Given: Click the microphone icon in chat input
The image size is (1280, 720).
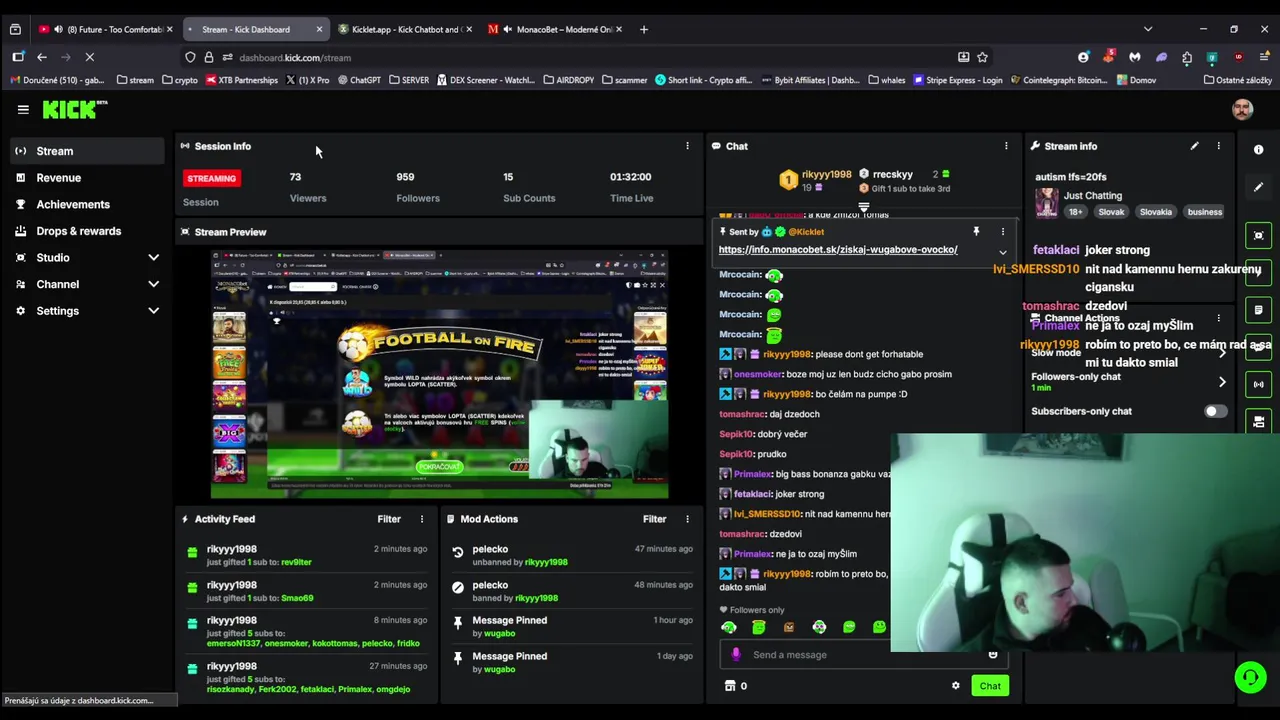Looking at the screenshot, I should 736,655.
